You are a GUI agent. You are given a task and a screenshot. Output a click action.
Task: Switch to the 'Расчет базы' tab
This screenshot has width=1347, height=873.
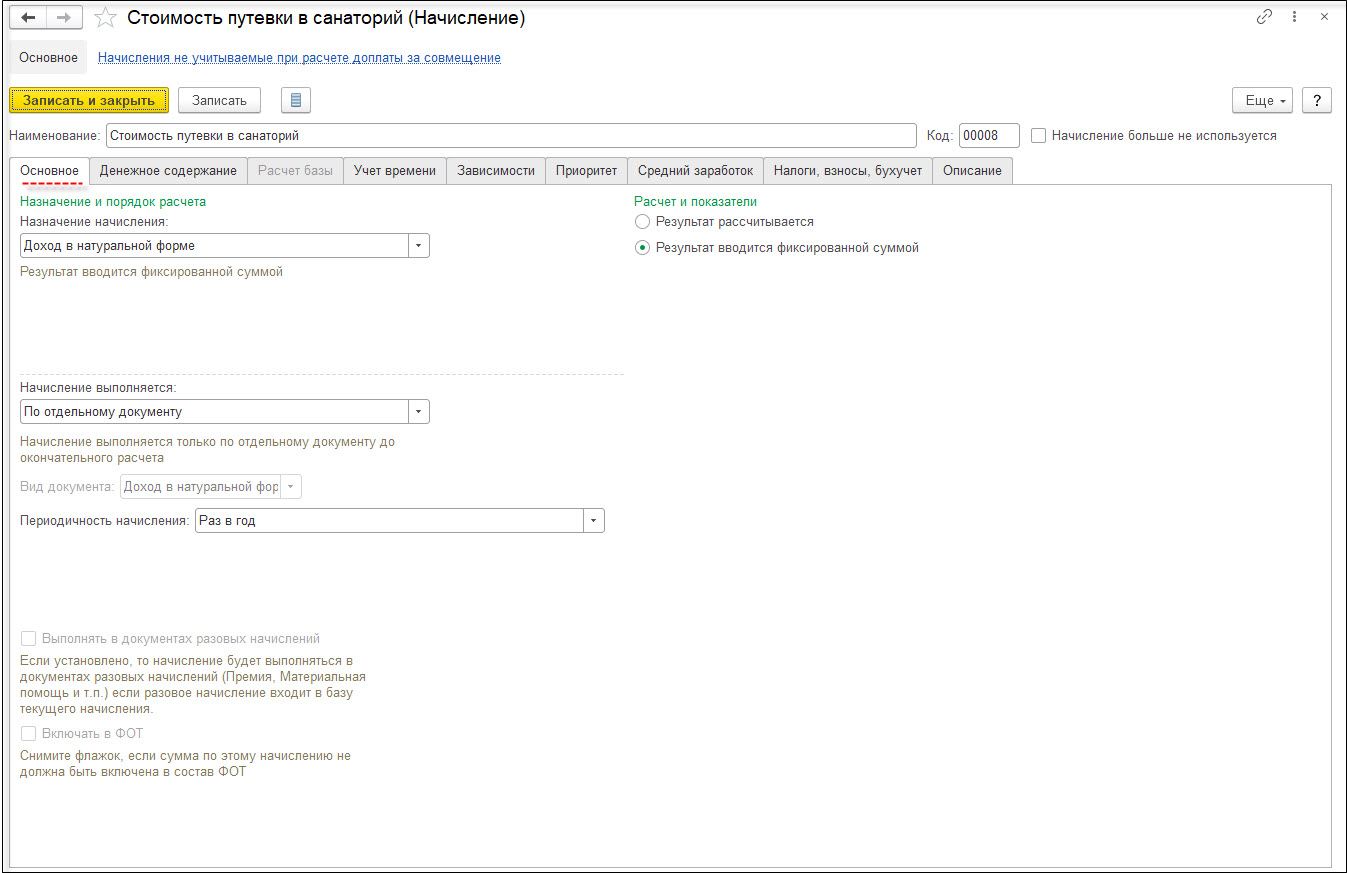click(295, 170)
